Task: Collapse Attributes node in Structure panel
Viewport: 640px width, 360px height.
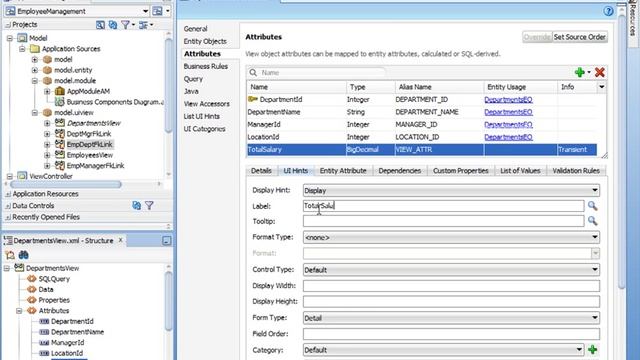Action: pyautogui.click(x=19, y=311)
